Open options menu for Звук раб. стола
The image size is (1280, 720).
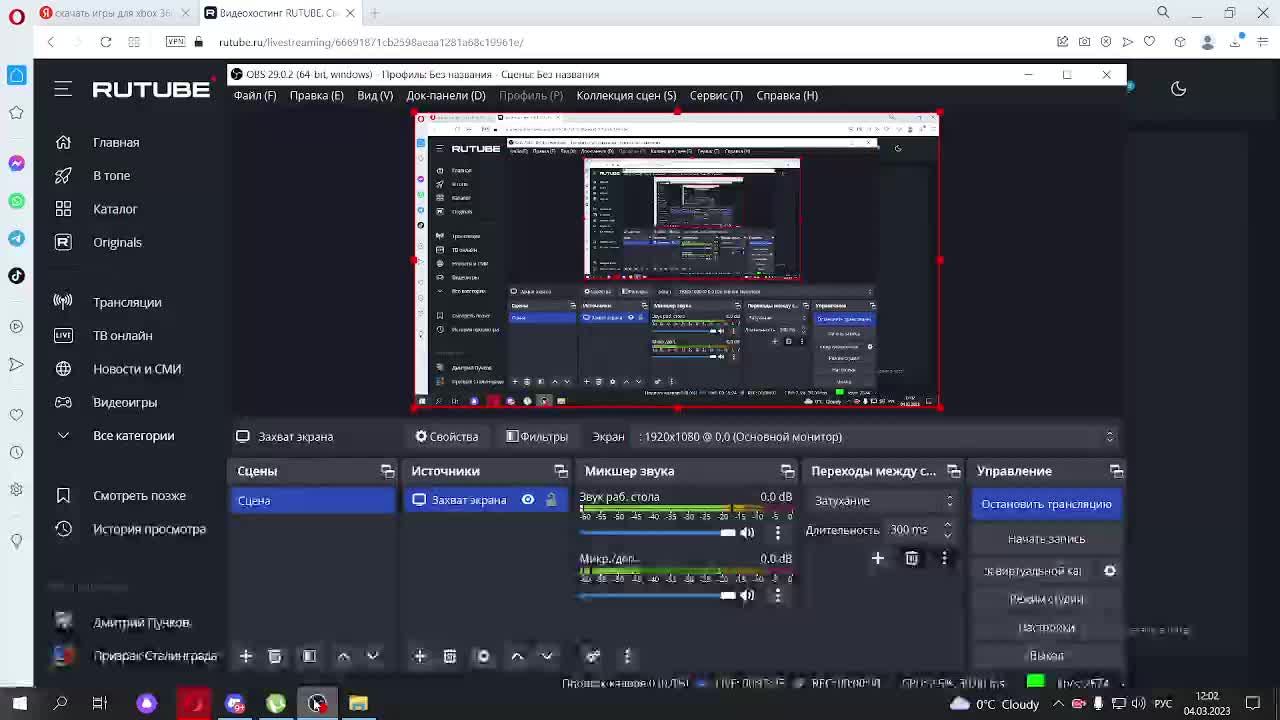coord(778,533)
